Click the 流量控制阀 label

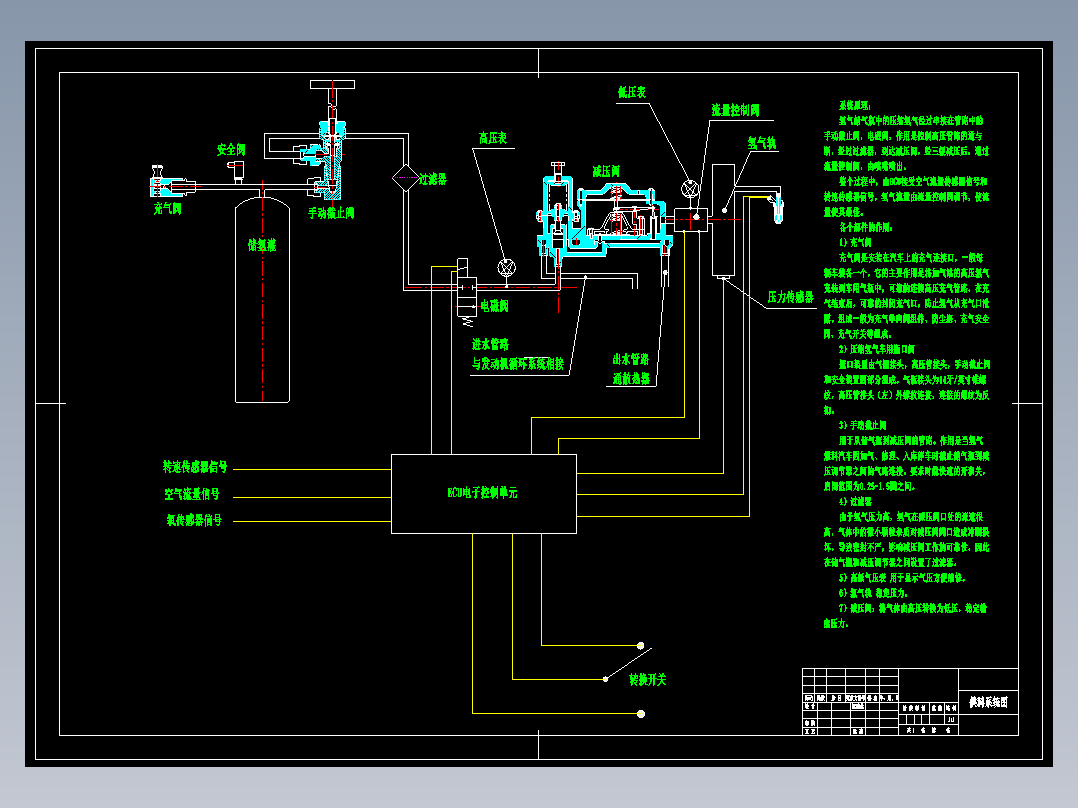pyautogui.click(x=735, y=110)
